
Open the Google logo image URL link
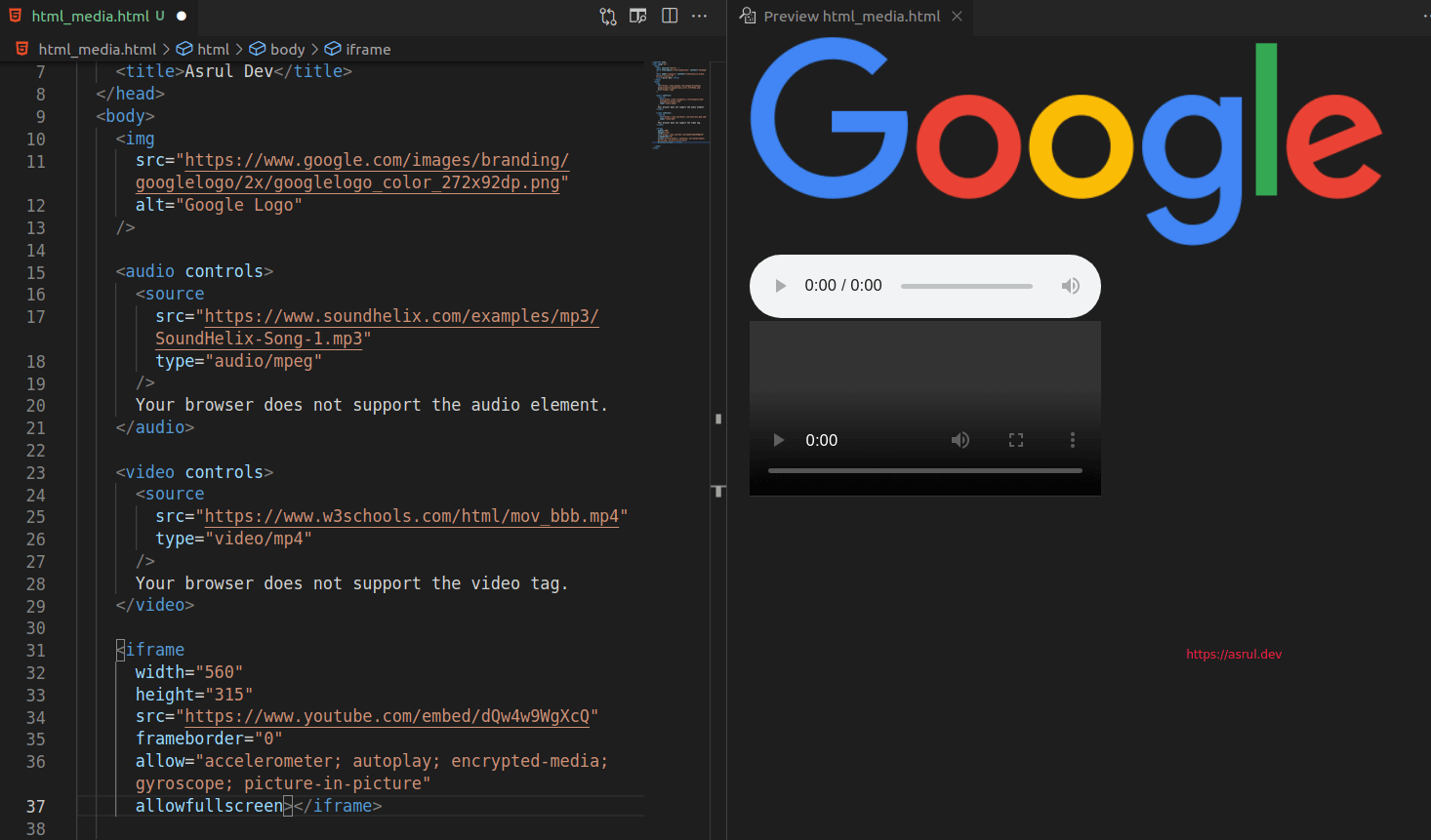(352, 172)
